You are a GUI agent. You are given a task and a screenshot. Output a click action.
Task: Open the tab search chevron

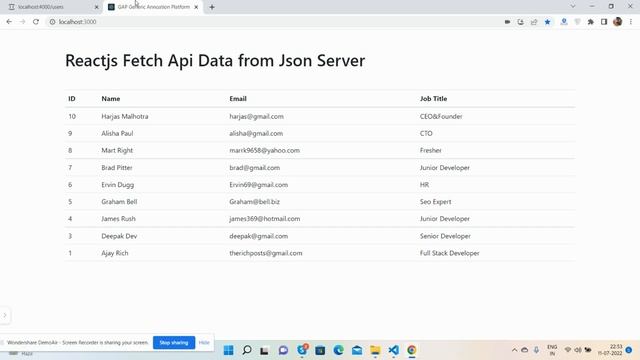tap(573, 6)
